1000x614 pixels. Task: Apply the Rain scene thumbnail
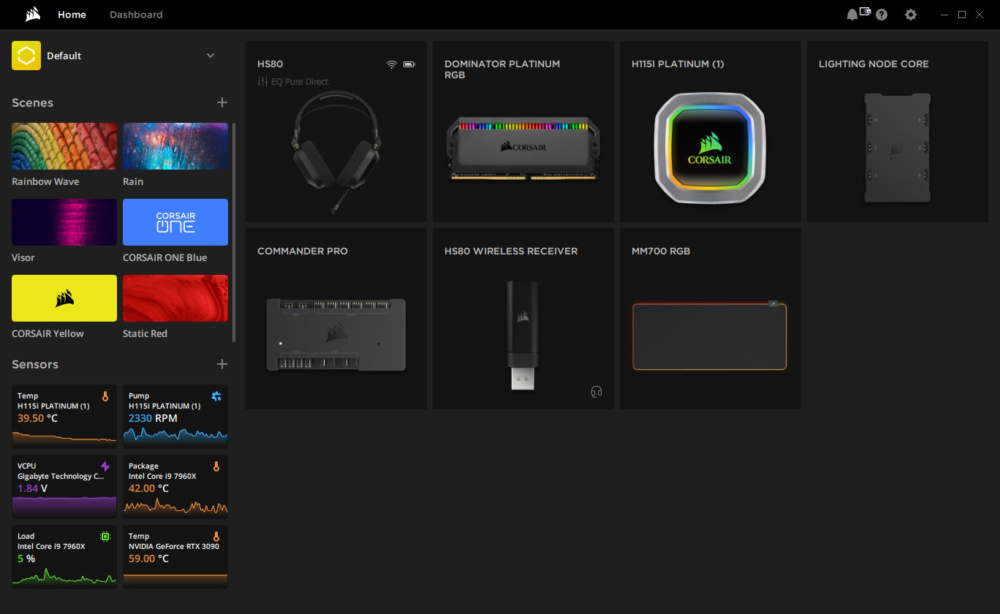[175, 146]
